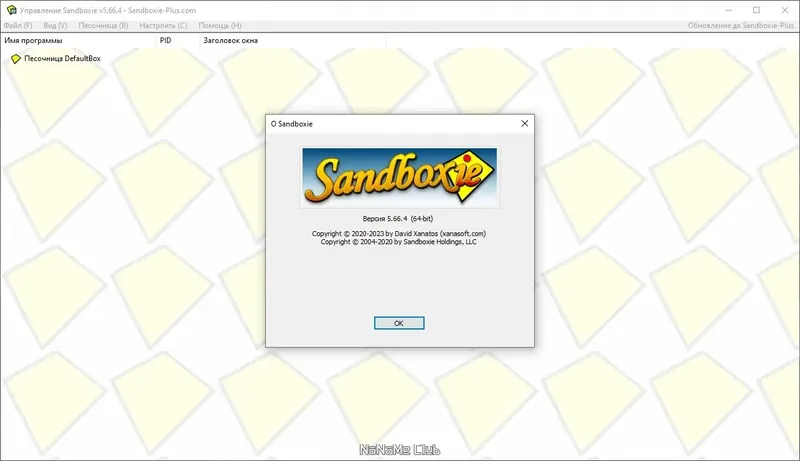Click the Sandboxie logo banner image
Screen dimensions: 800x461
[x=399, y=177]
